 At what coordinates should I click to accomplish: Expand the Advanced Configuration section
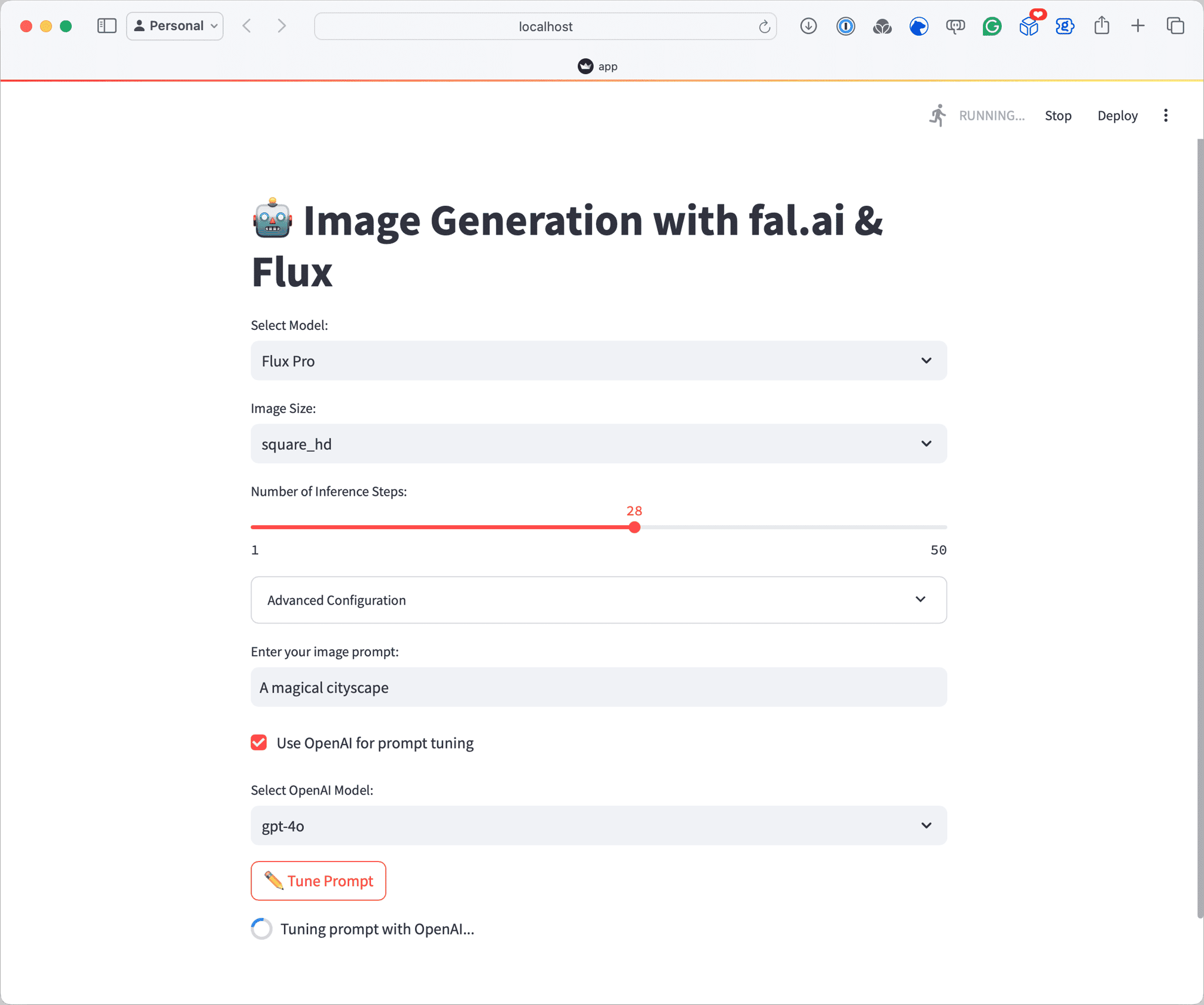click(x=598, y=600)
